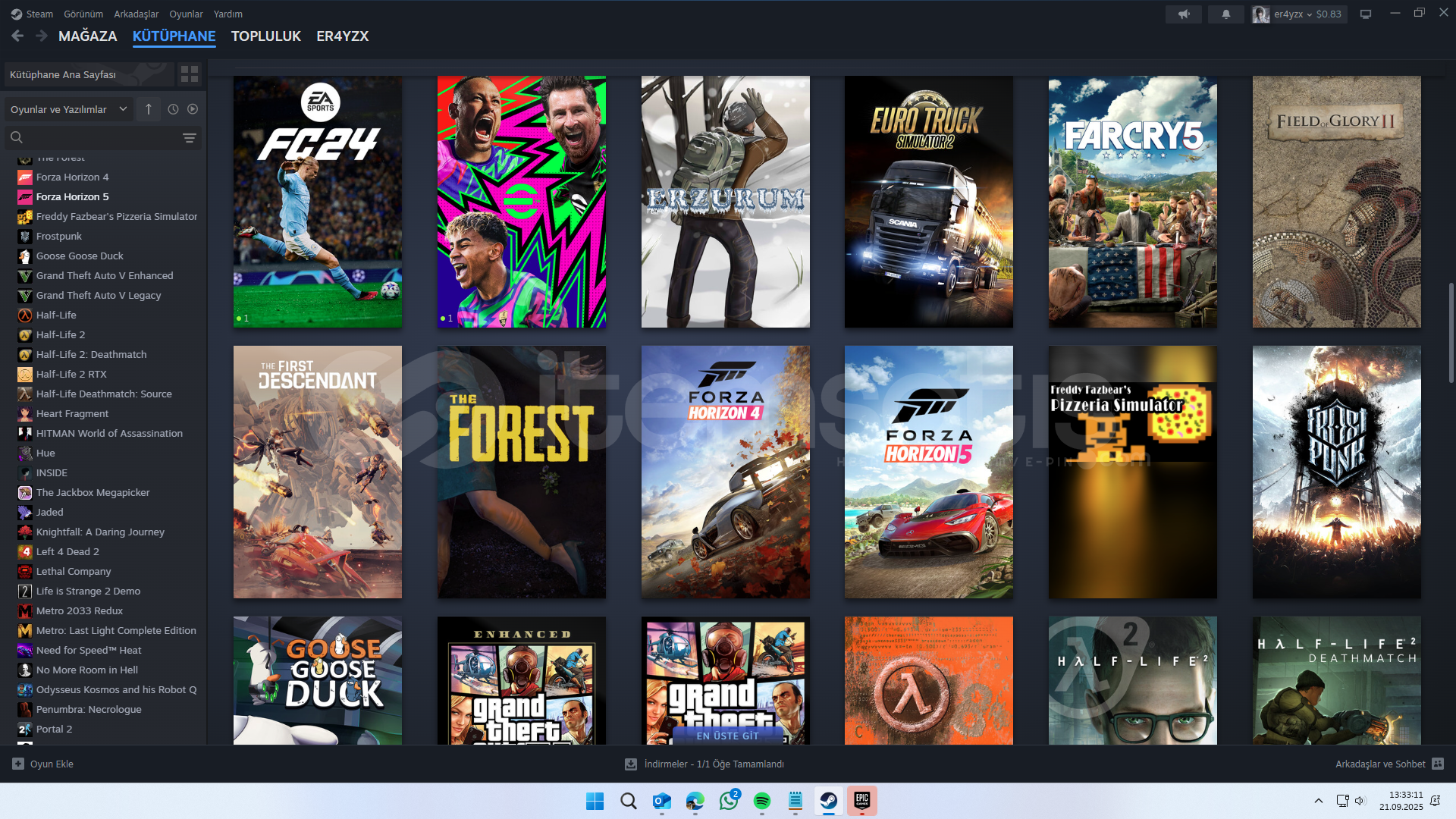Open the Forza Horizon 4 cover

point(726,472)
